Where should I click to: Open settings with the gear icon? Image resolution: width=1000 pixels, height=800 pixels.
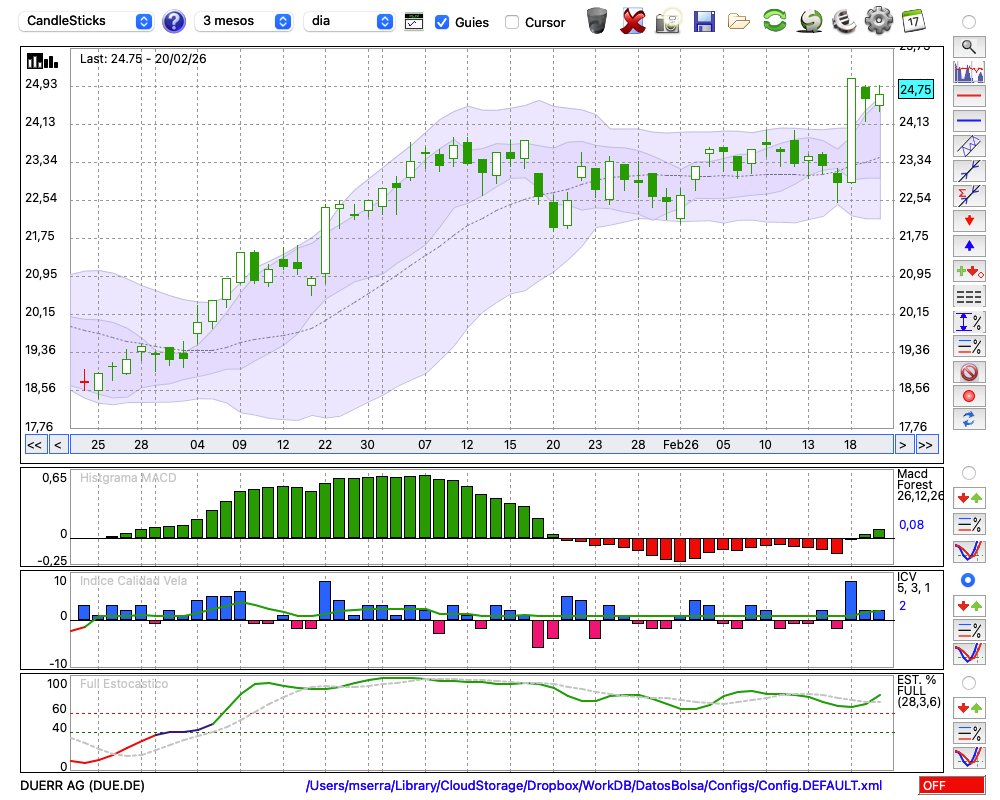(x=878, y=20)
